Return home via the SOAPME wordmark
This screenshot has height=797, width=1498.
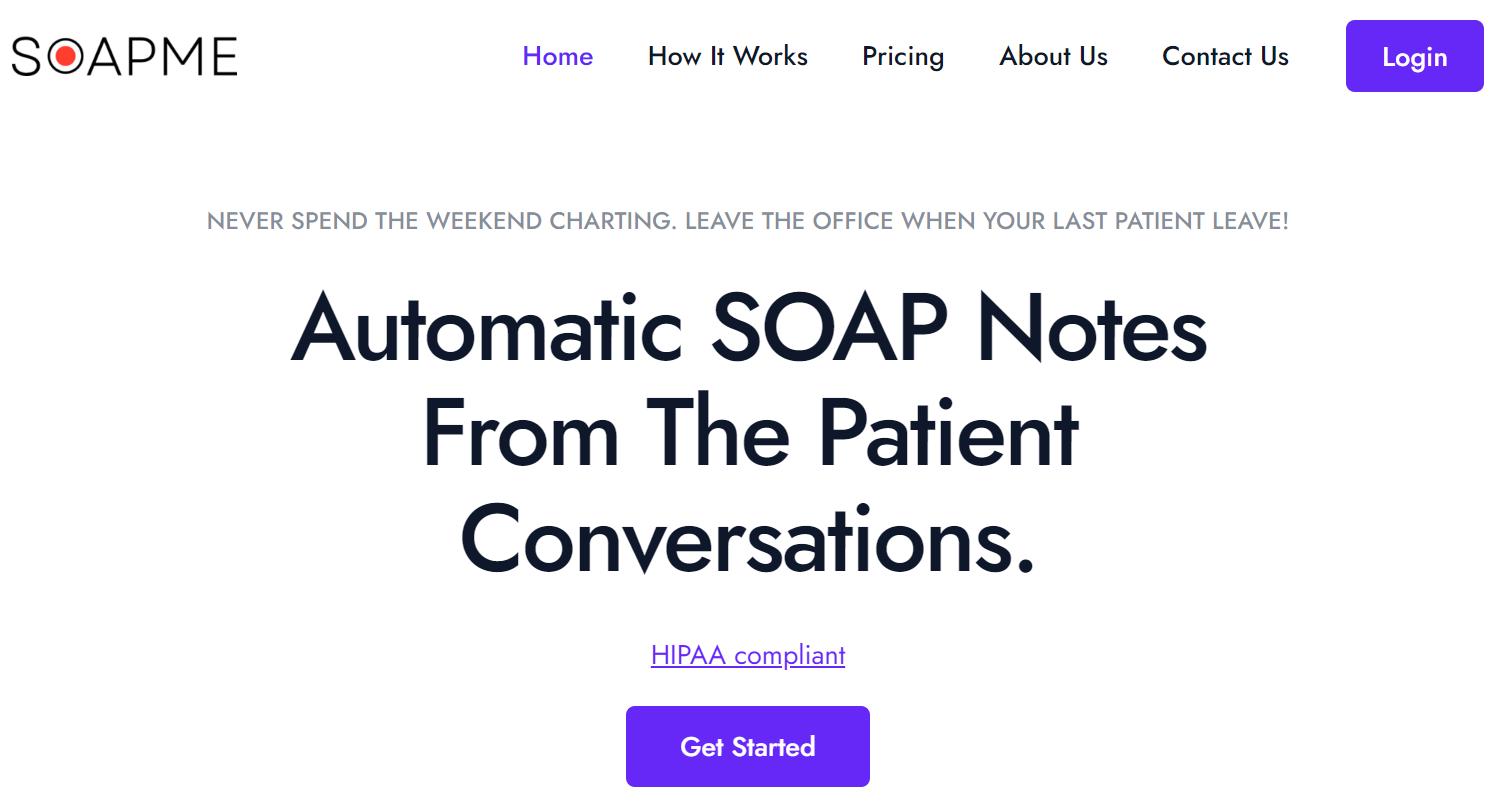(123, 56)
